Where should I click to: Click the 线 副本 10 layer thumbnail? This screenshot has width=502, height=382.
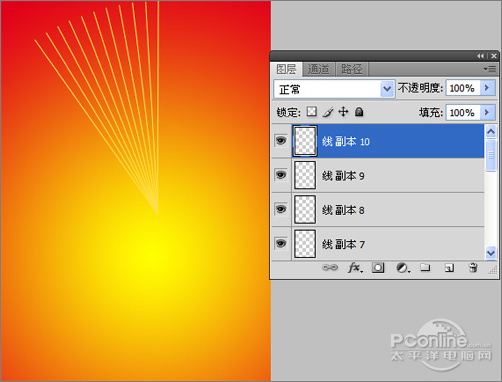(305, 141)
